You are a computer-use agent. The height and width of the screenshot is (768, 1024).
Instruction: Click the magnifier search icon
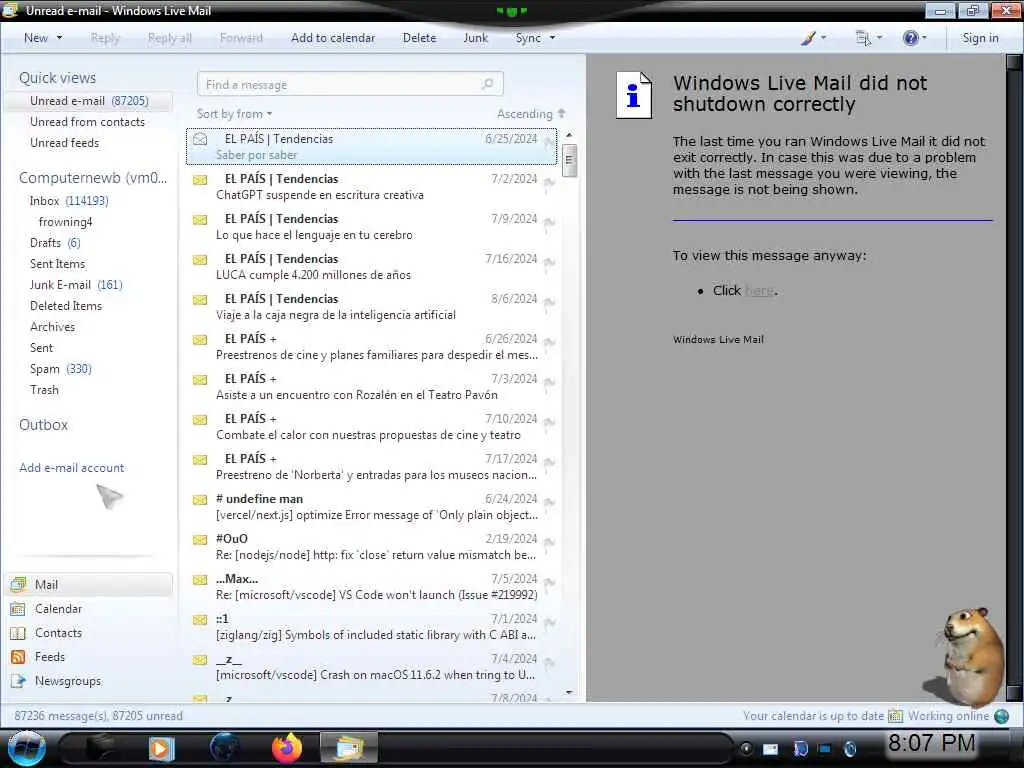pyautogui.click(x=487, y=84)
